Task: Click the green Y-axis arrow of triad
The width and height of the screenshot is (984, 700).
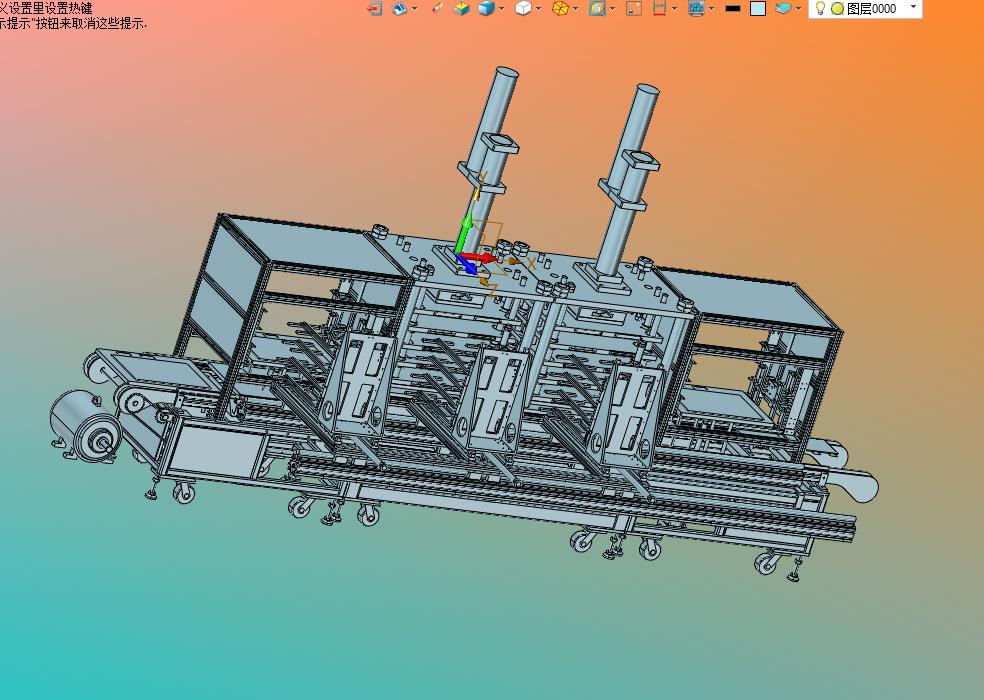Action: 465,233
